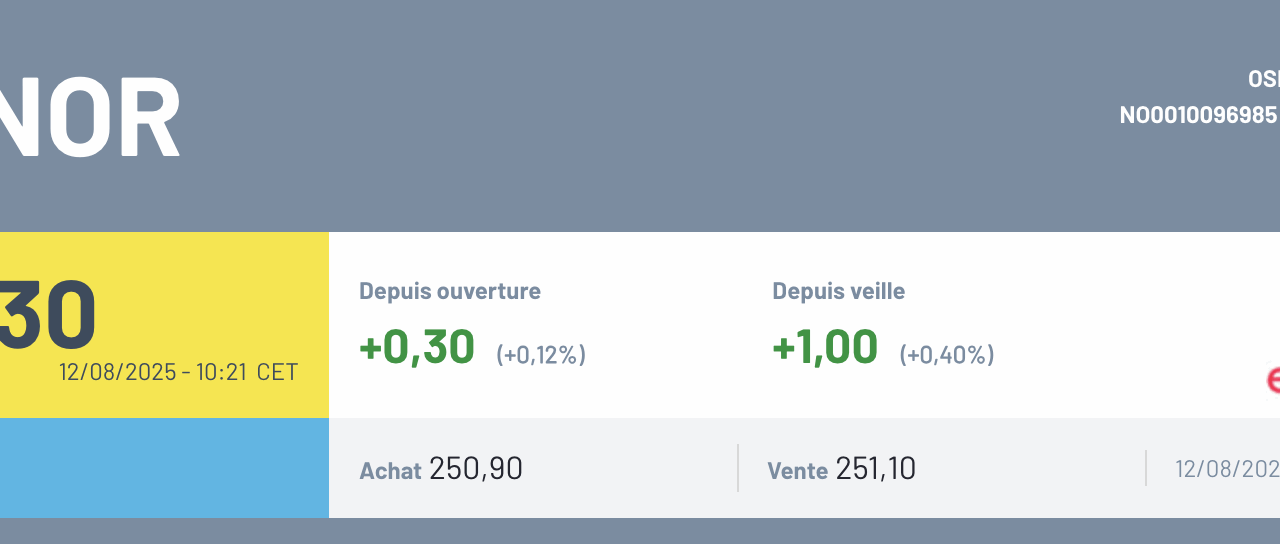Click the partial date in grey bar
Image resolution: width=1280 pixels, height=544 pixels.
pos(1227,469)
